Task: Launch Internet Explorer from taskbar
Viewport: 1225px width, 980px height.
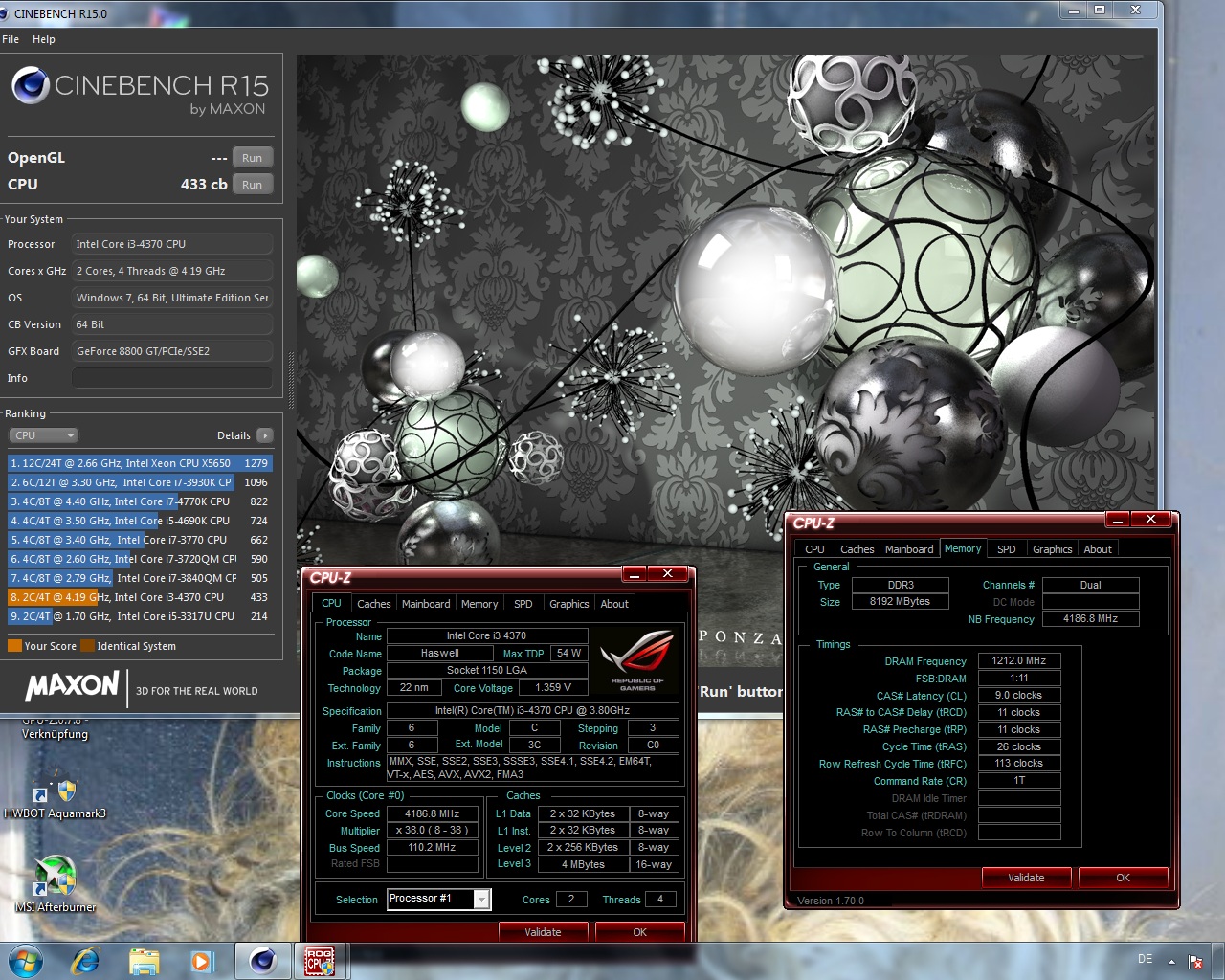Action: click(86, 960)
